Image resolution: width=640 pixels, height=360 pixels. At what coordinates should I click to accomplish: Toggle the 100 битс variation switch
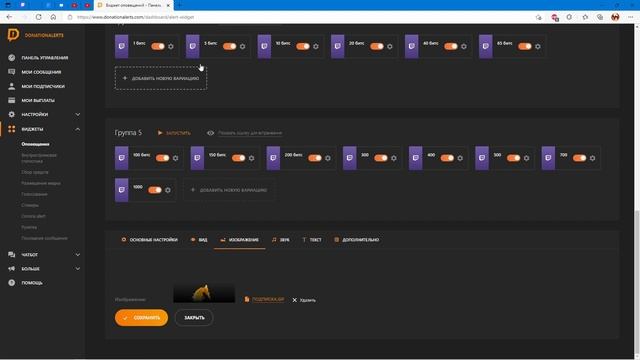coord(162,158)
